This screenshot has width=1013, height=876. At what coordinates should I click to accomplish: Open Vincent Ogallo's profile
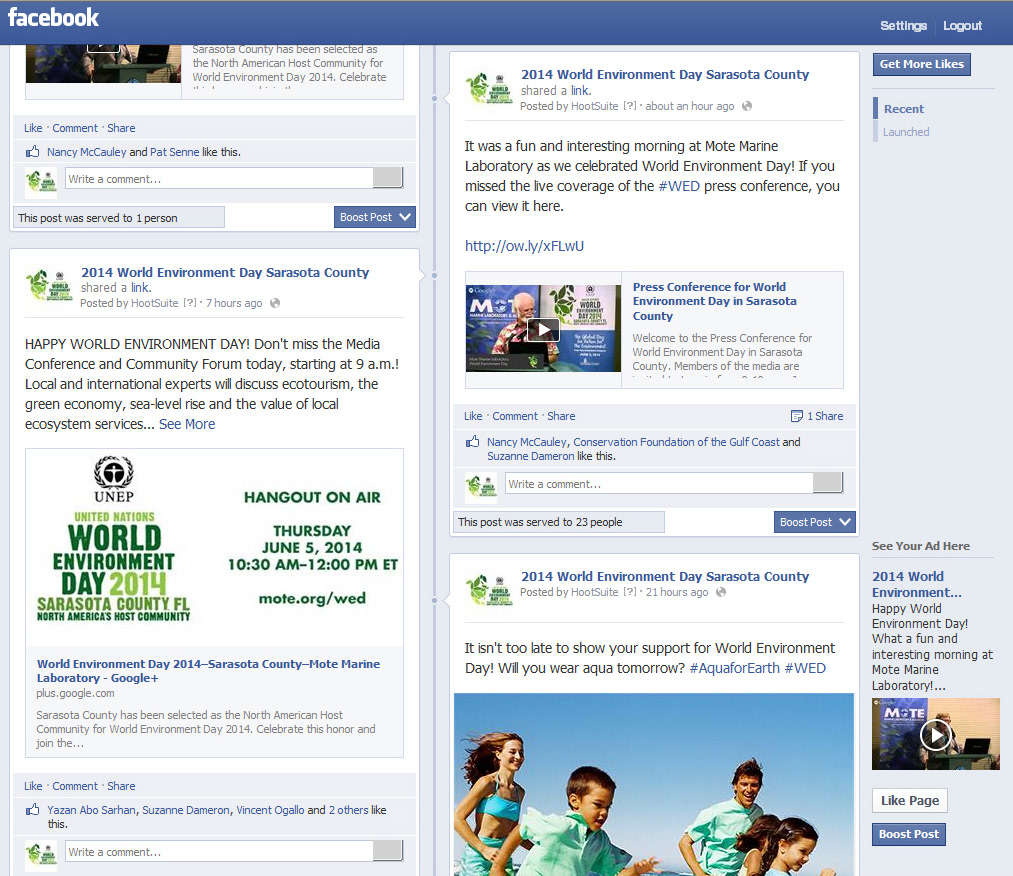pyautogui.click(x=270, y=809)
